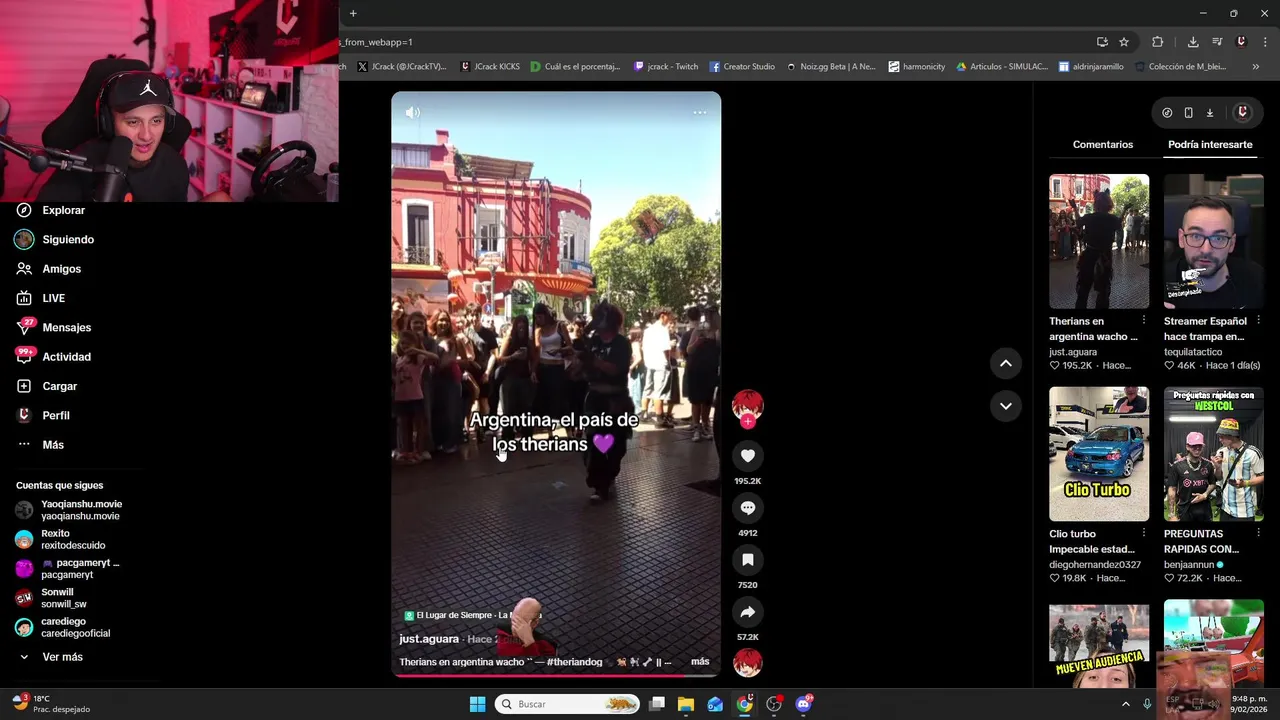The width and height of the screenshot is (1280, 720).
Task: Click download app icon in top-right pill
Action: (1209, 113)
